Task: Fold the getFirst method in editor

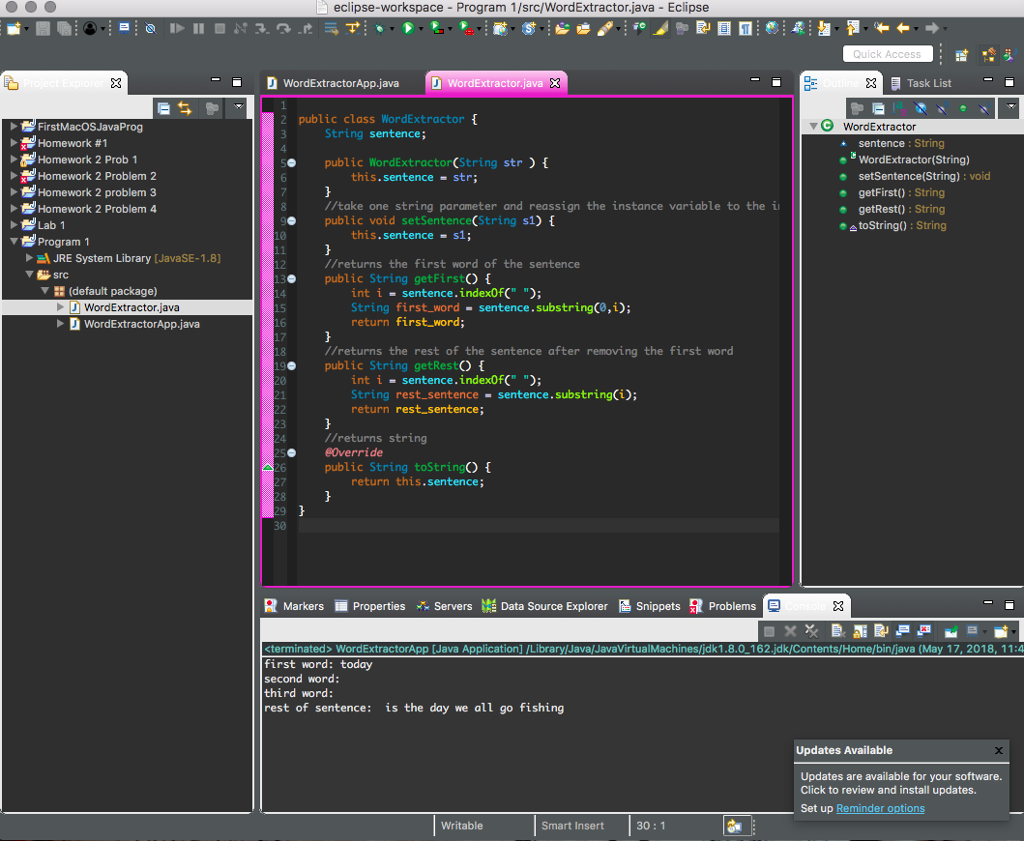Action: 291,279
